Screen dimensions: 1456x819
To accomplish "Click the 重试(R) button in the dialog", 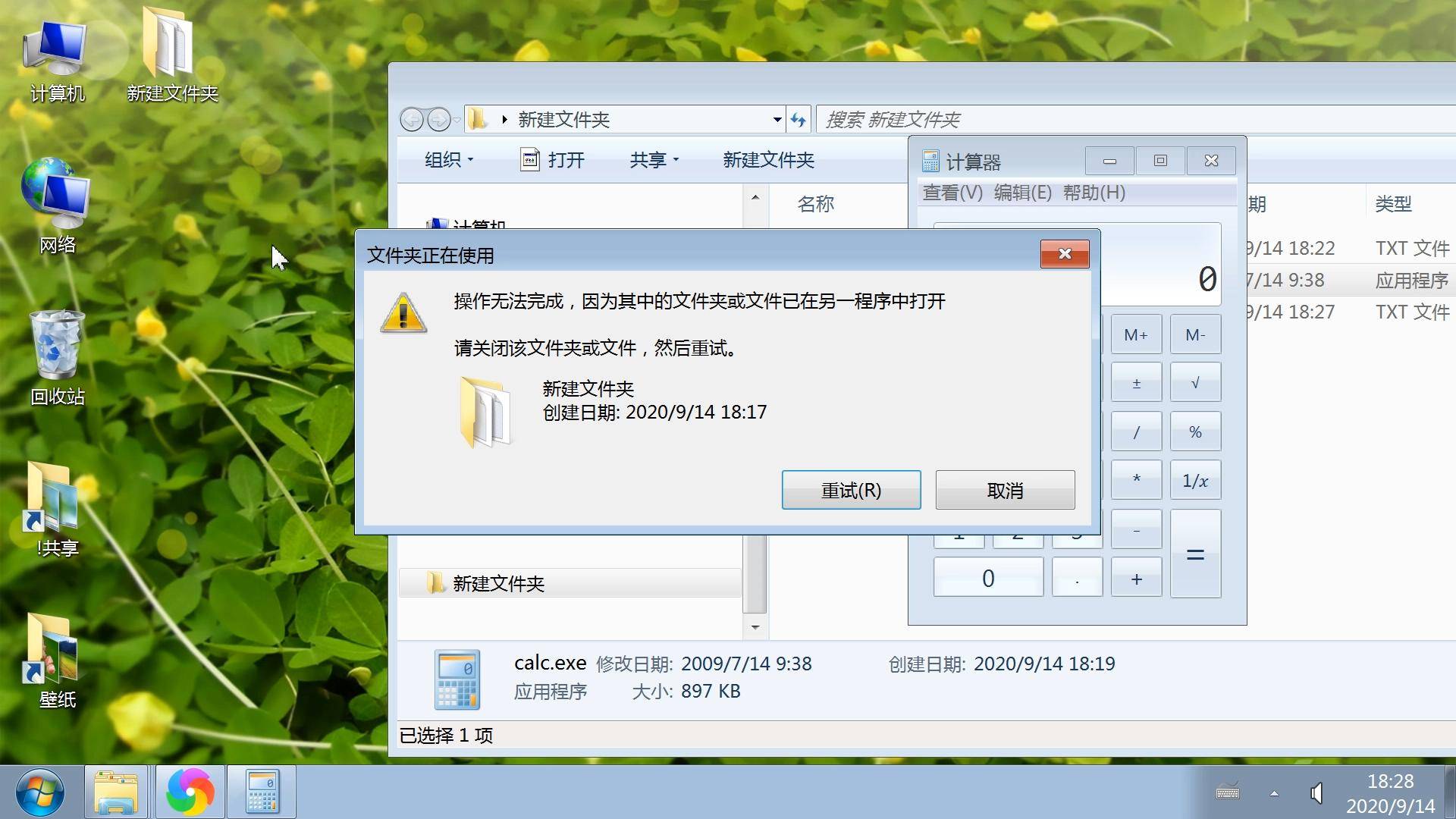I will 851,490.
